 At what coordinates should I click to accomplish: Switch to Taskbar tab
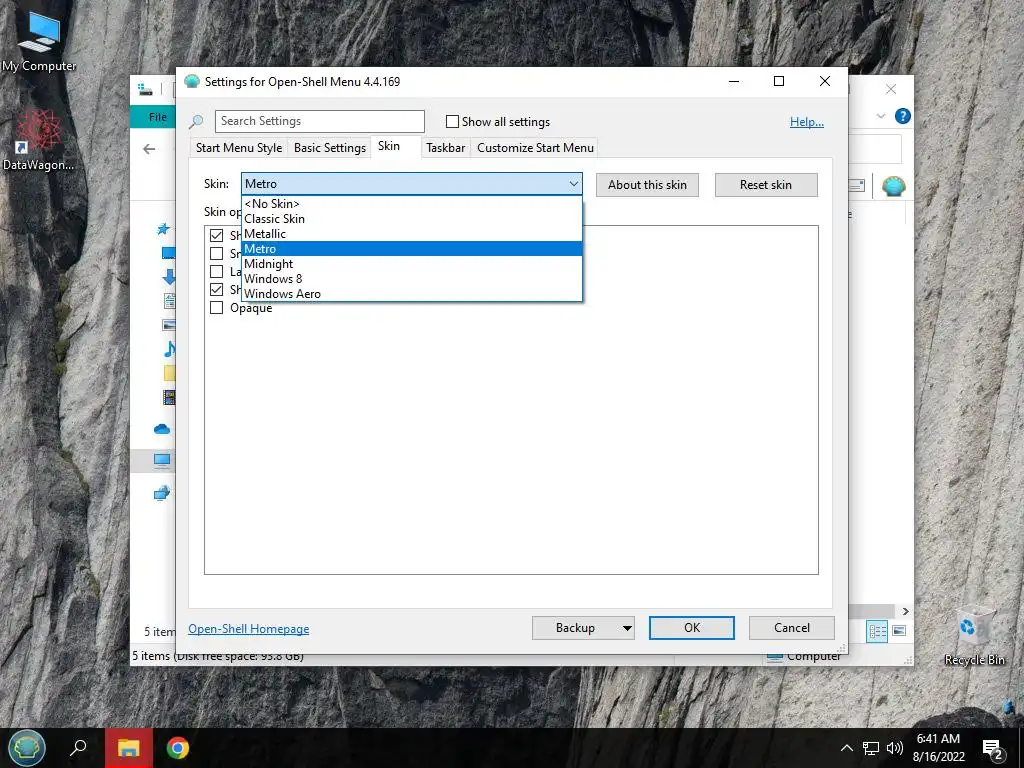(x=445, y=148)
